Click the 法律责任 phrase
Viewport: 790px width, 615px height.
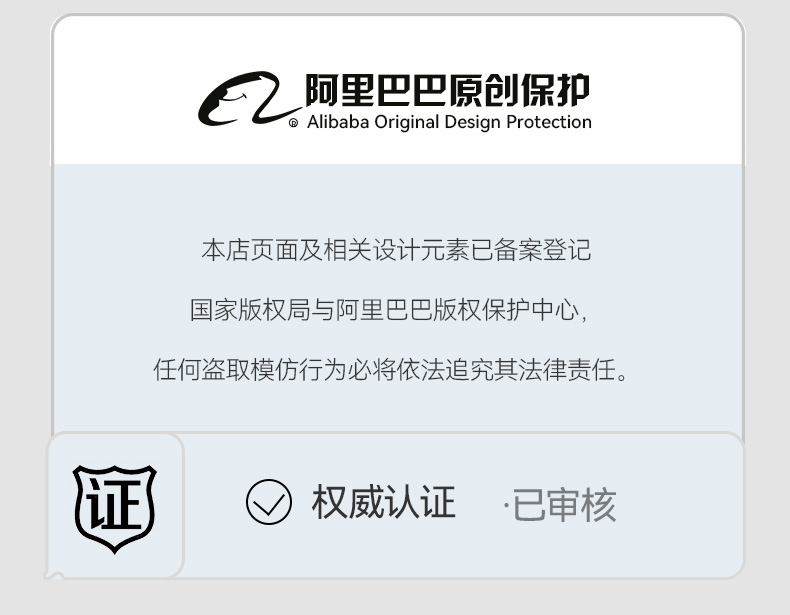point(567,370)
